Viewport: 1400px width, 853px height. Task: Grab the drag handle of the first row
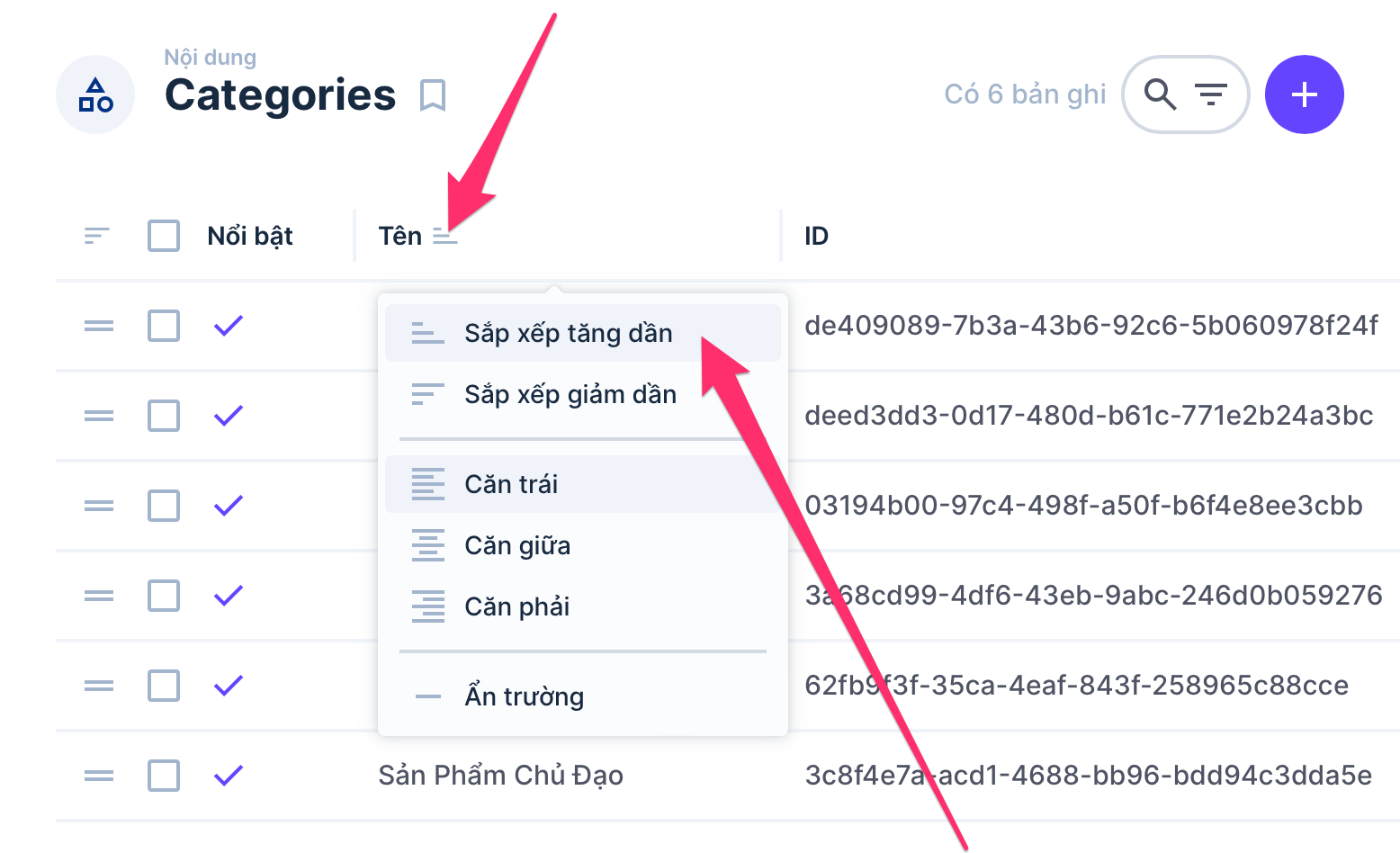click(x=99, y=326)
